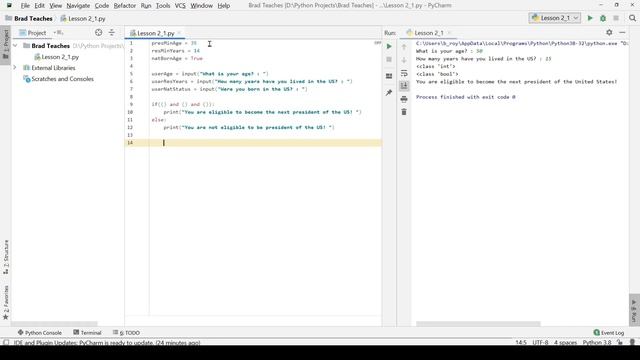
Task: Open the Lesson 2_1 run configuration dropdown
Action: click(555, 18)
